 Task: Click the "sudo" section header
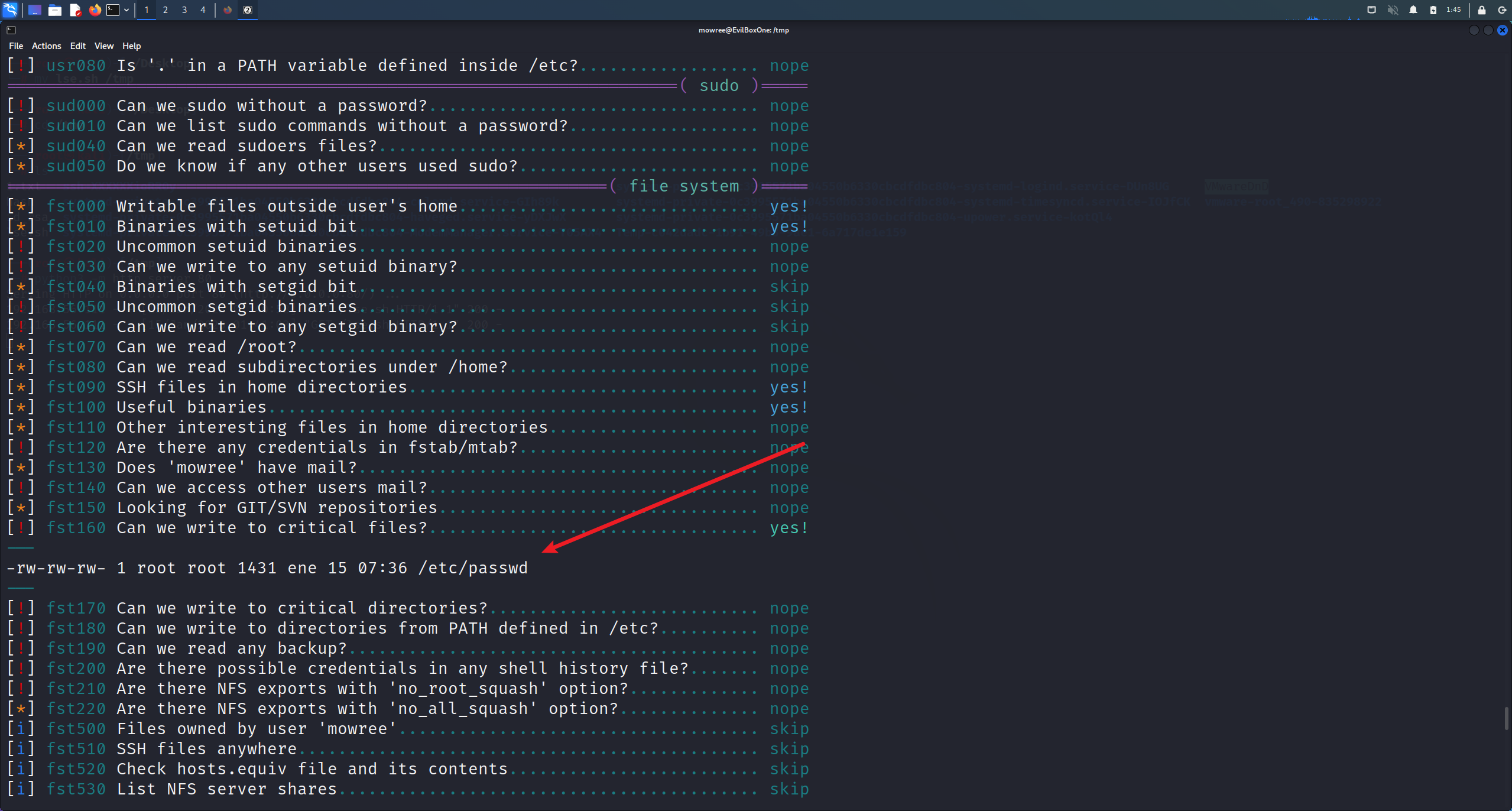(719, 86)
